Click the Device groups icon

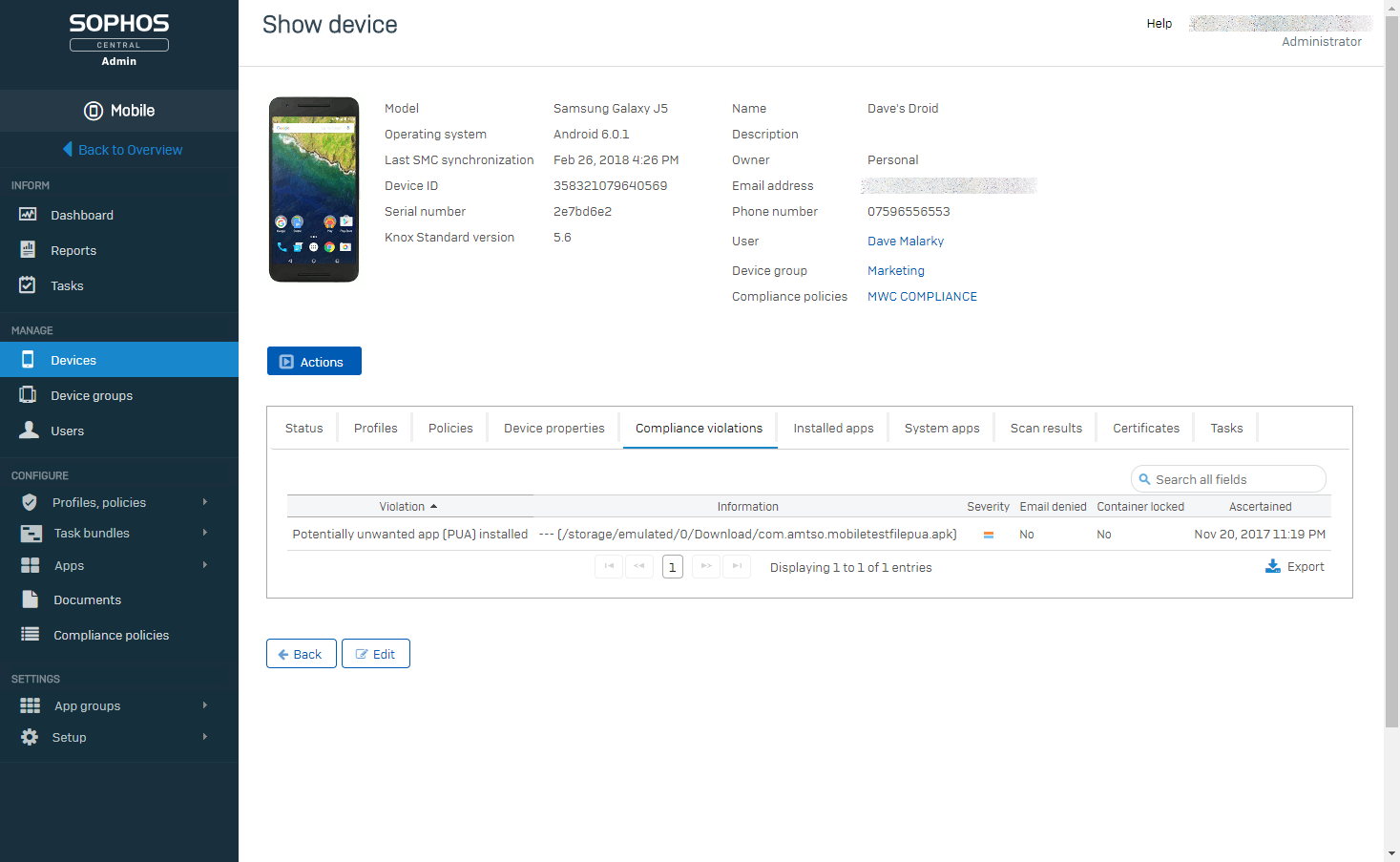point(29,395)
